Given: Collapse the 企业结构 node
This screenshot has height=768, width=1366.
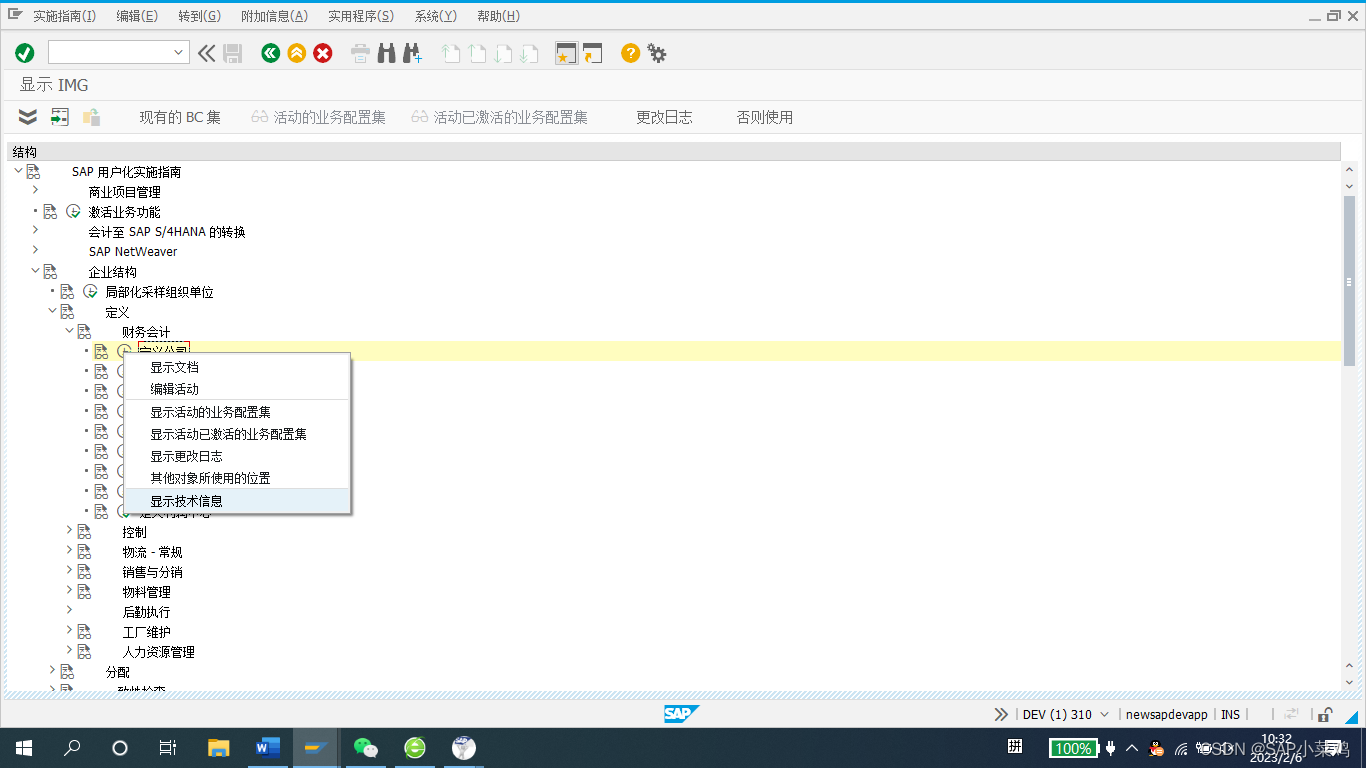Looking at the screenshot, I should 35,270.
